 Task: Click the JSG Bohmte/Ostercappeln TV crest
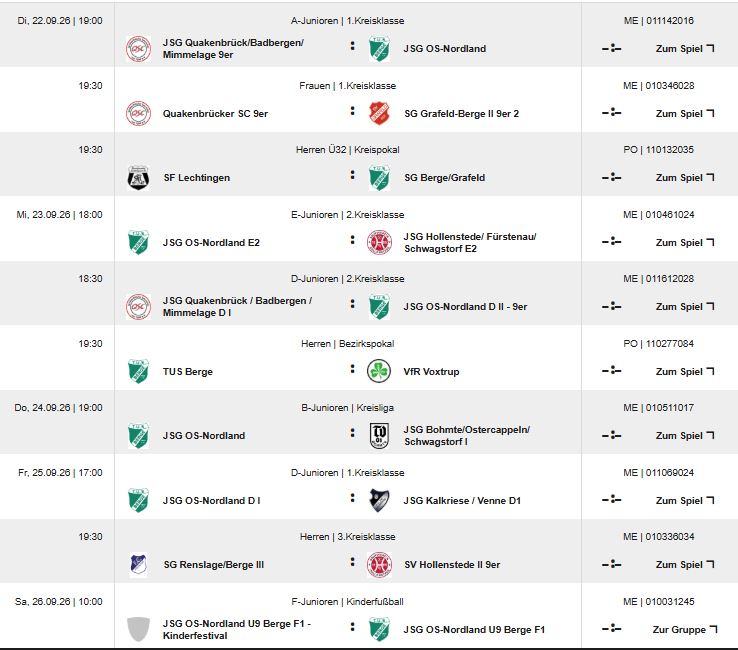379,436
